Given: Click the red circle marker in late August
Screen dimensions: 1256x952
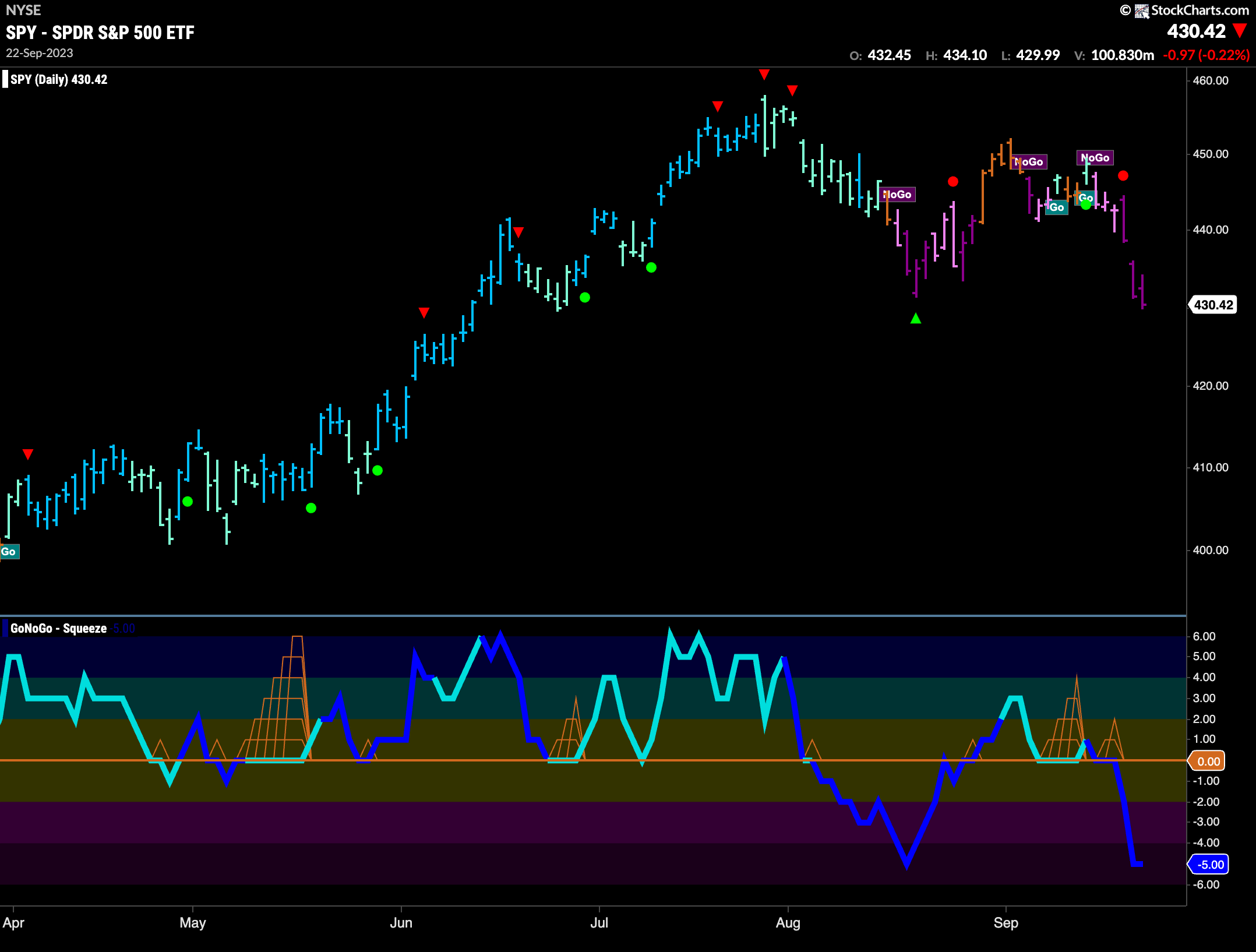Looking at the screenshot, I should (953, 182).
